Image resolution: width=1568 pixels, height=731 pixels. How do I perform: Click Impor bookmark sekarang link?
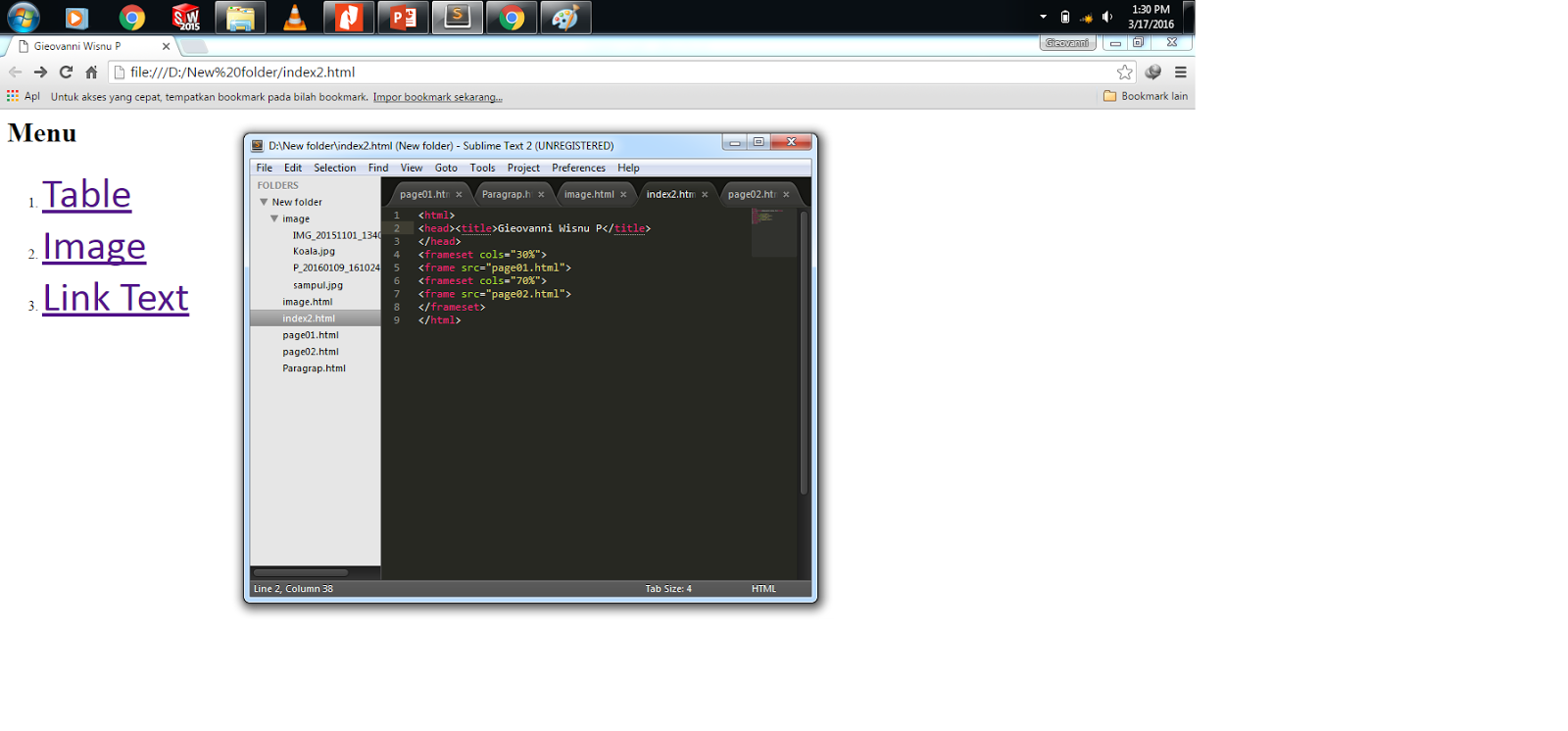click(437, 97)
